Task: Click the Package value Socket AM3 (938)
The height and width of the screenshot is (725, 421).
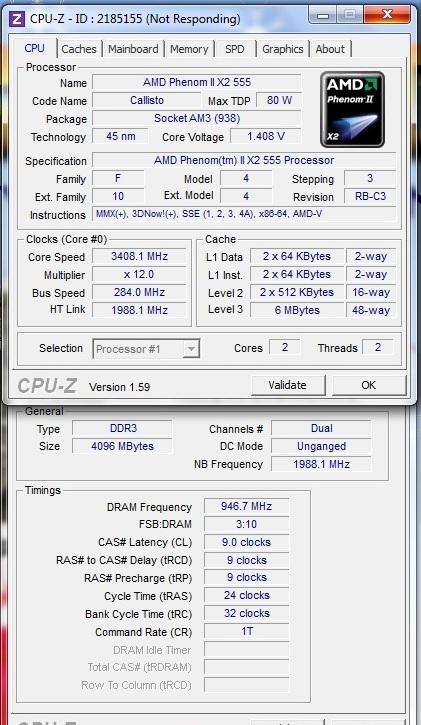Action: (197, 118)
